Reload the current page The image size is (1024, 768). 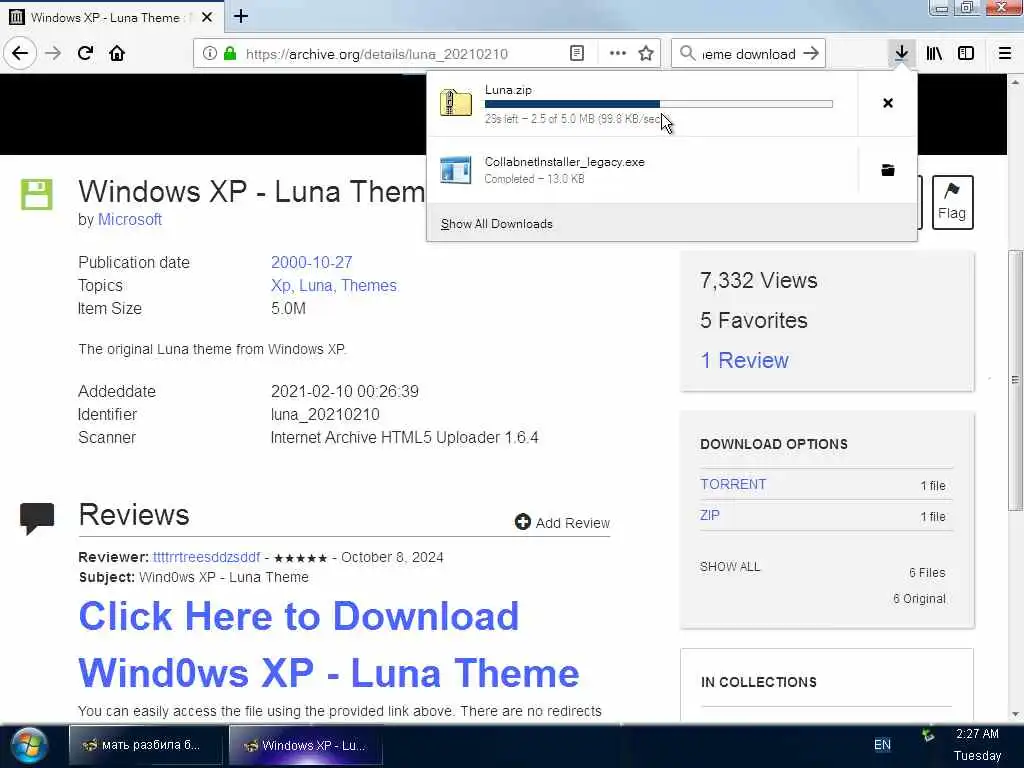(x=85, y=53)
